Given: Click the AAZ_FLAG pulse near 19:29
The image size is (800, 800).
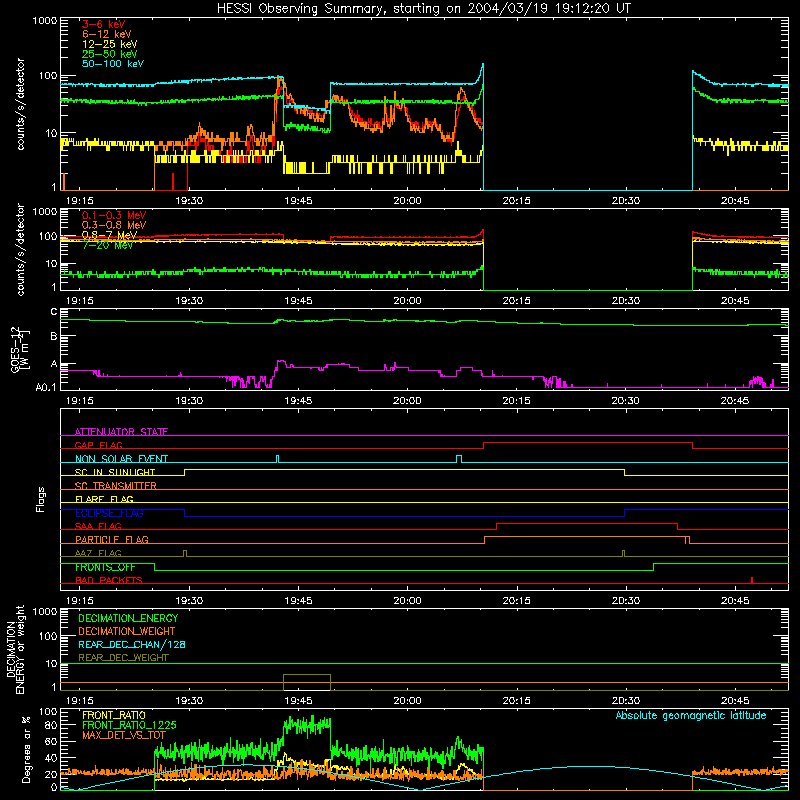Looking at the screenshot, I should coord(185,553).
